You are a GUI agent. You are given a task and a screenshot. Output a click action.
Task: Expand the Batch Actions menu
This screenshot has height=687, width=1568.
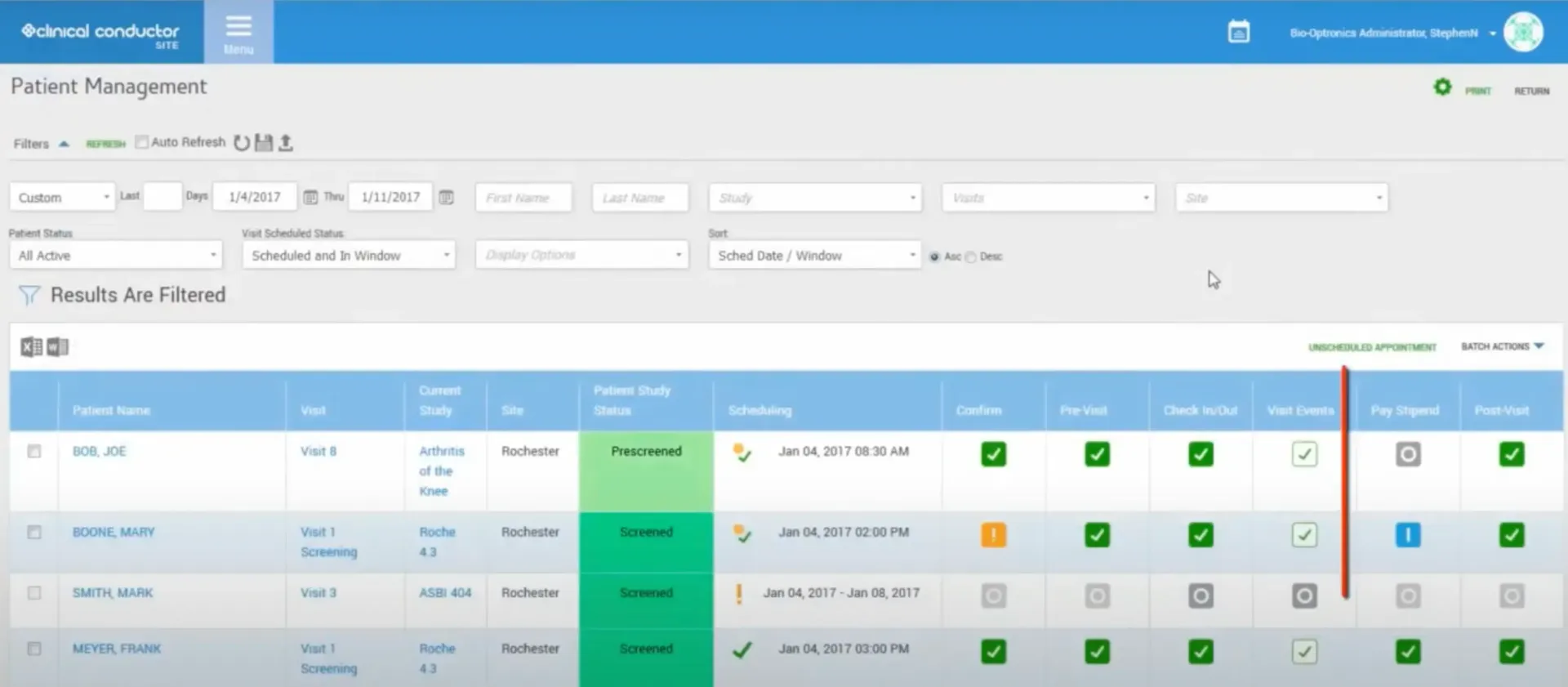[x=1503, y=346]
